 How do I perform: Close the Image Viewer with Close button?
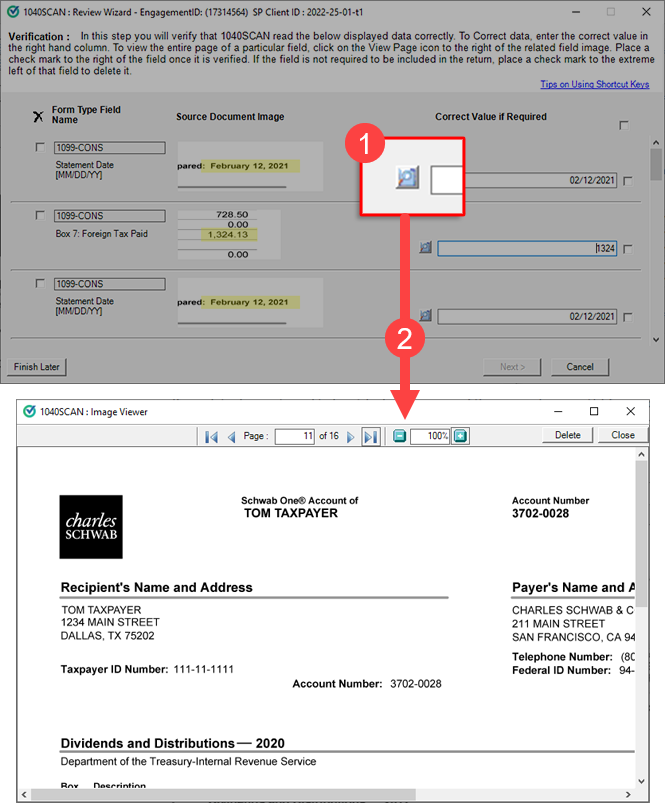click(x=623, y=435)
